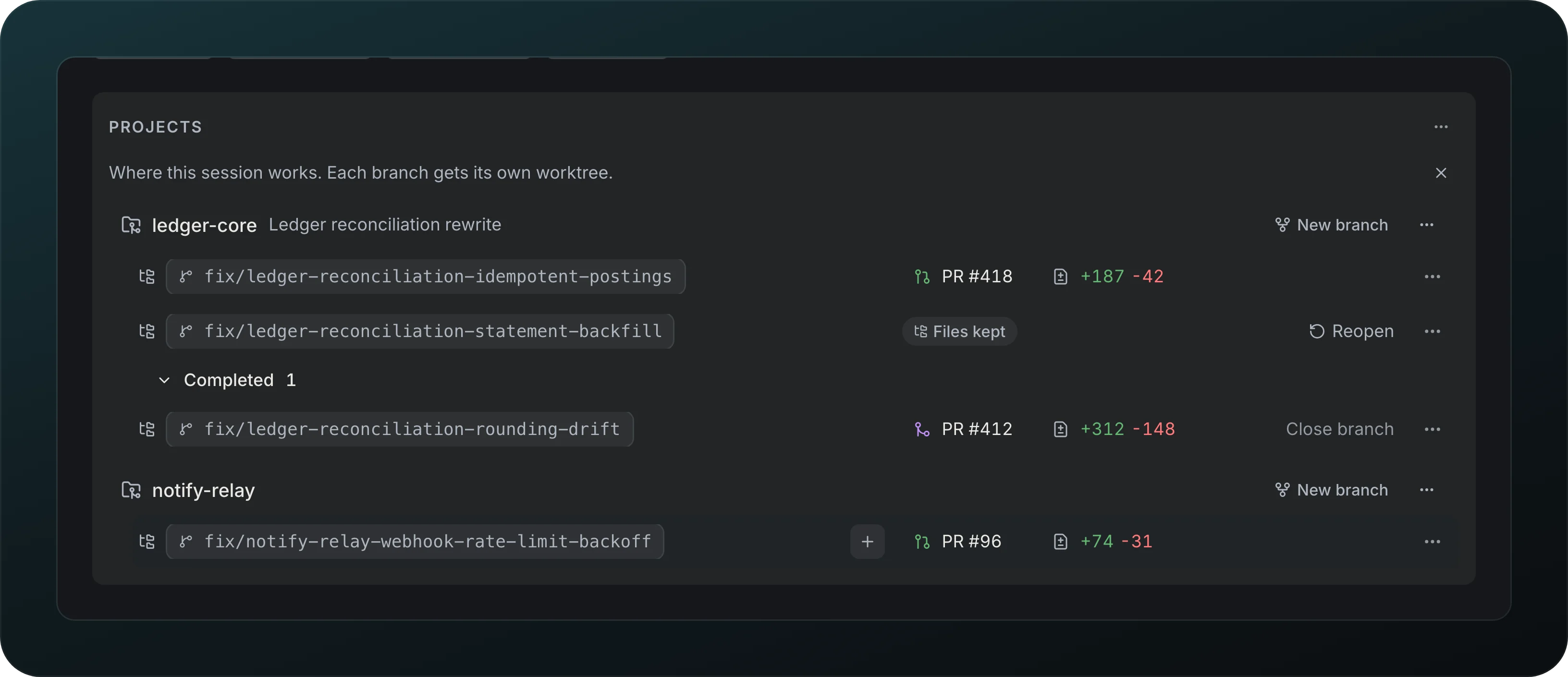Click the ledger-core project name
This screenshot has width=1568, height=677.
click(204, 225)
